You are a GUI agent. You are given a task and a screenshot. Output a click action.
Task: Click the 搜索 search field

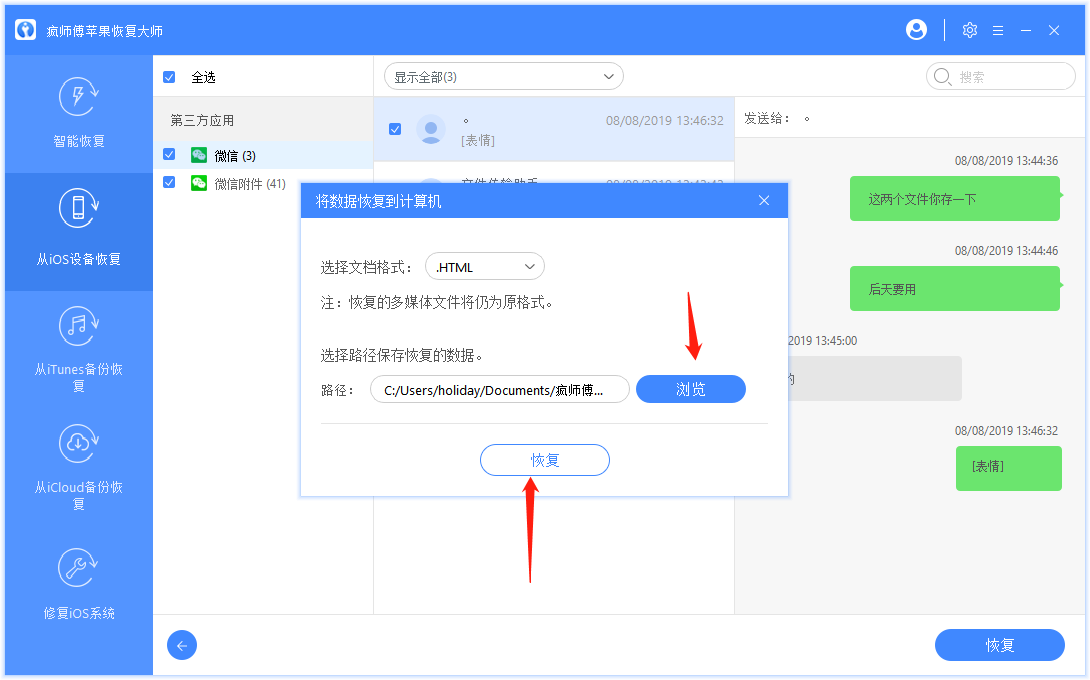pos(1000,76)
